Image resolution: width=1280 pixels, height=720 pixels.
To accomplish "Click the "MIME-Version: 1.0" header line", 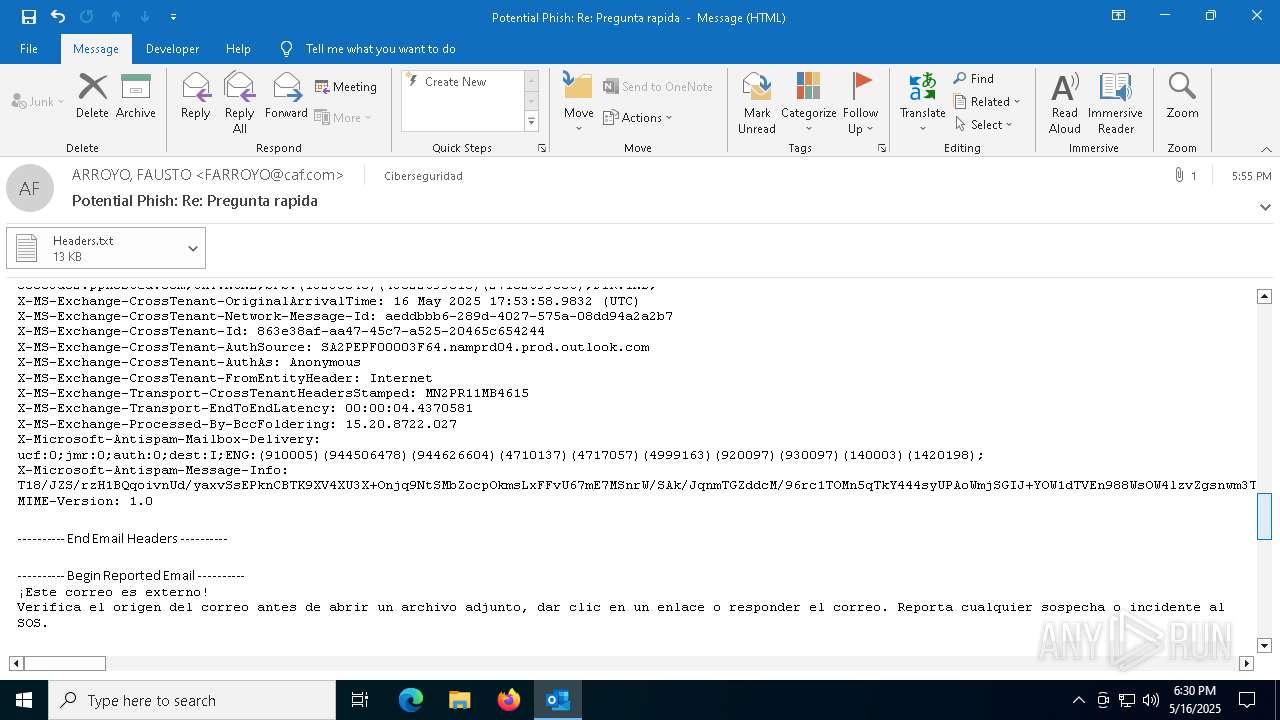I will [85, 501].
